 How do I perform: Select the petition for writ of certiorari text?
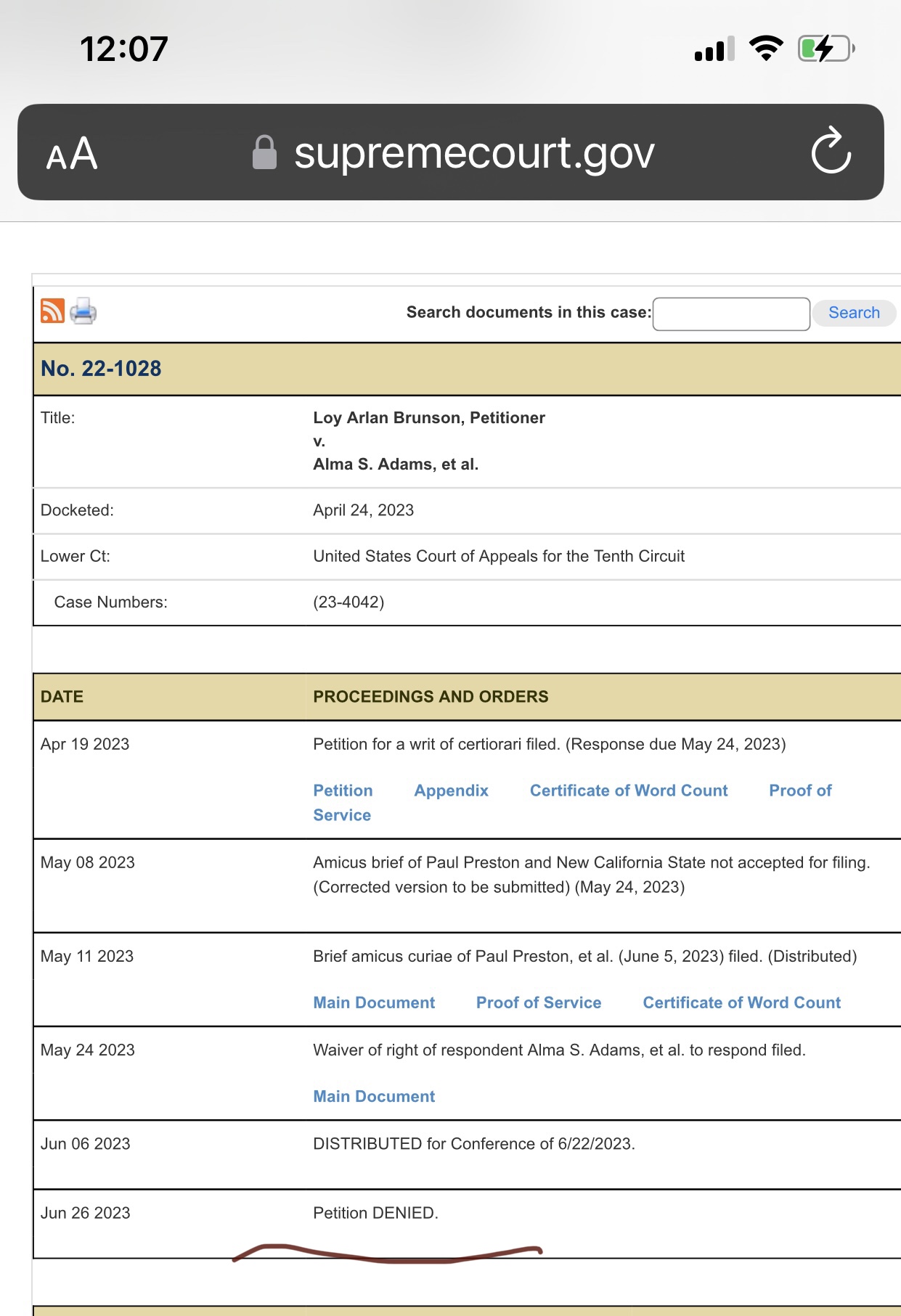[550, 744]
